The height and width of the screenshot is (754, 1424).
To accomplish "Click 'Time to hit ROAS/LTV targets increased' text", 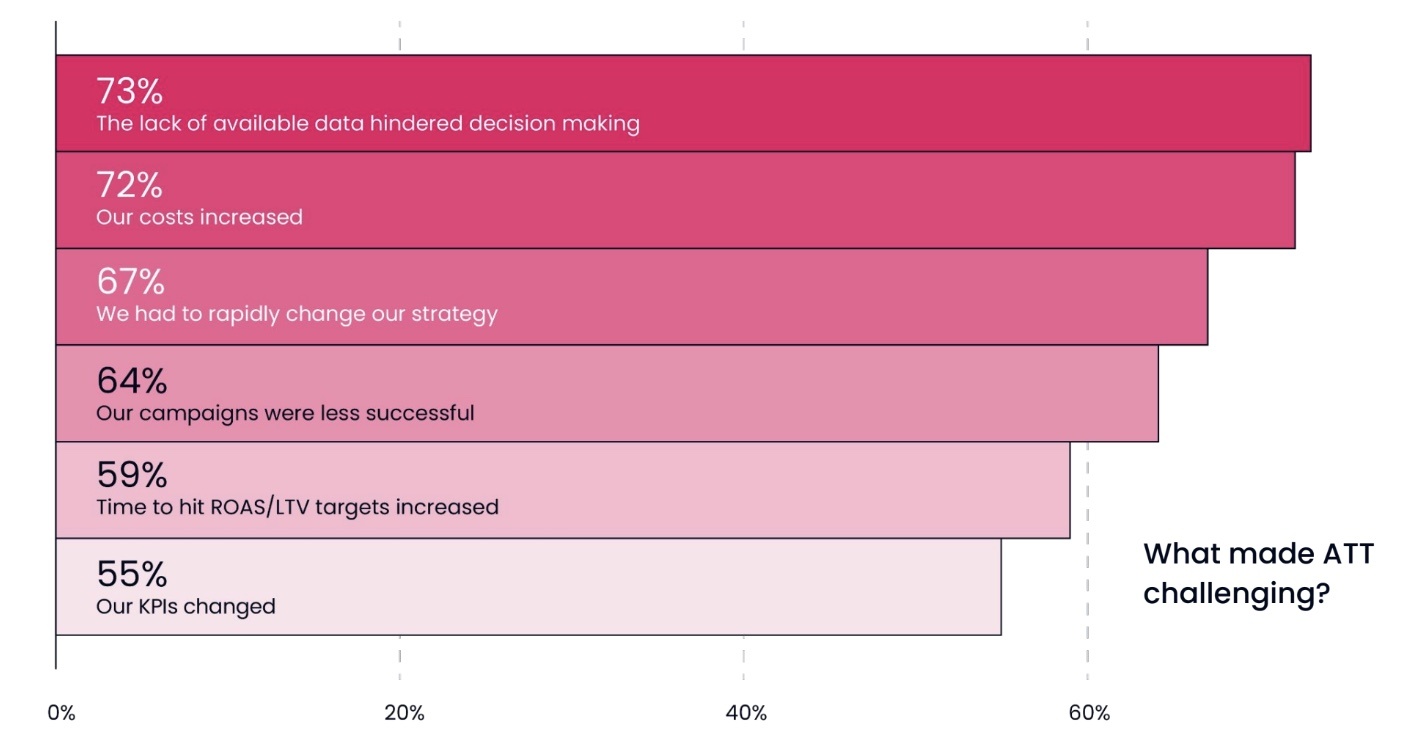I will tap(297, 507).
